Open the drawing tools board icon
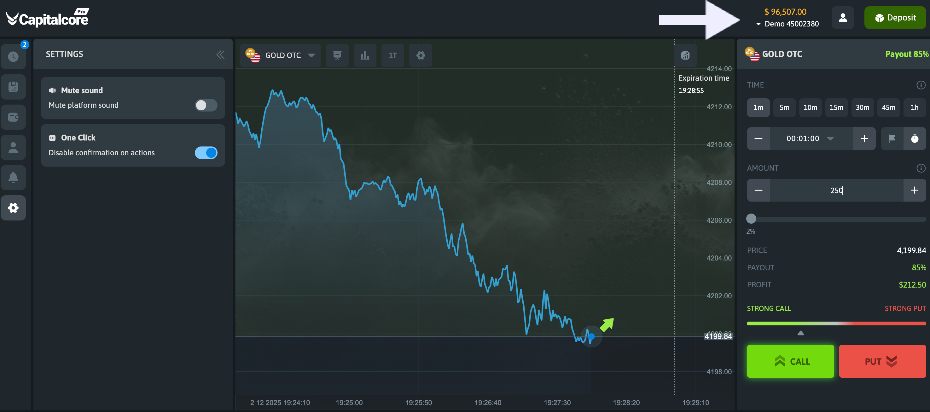The image size is (930, 412). [x=337, y=56]
